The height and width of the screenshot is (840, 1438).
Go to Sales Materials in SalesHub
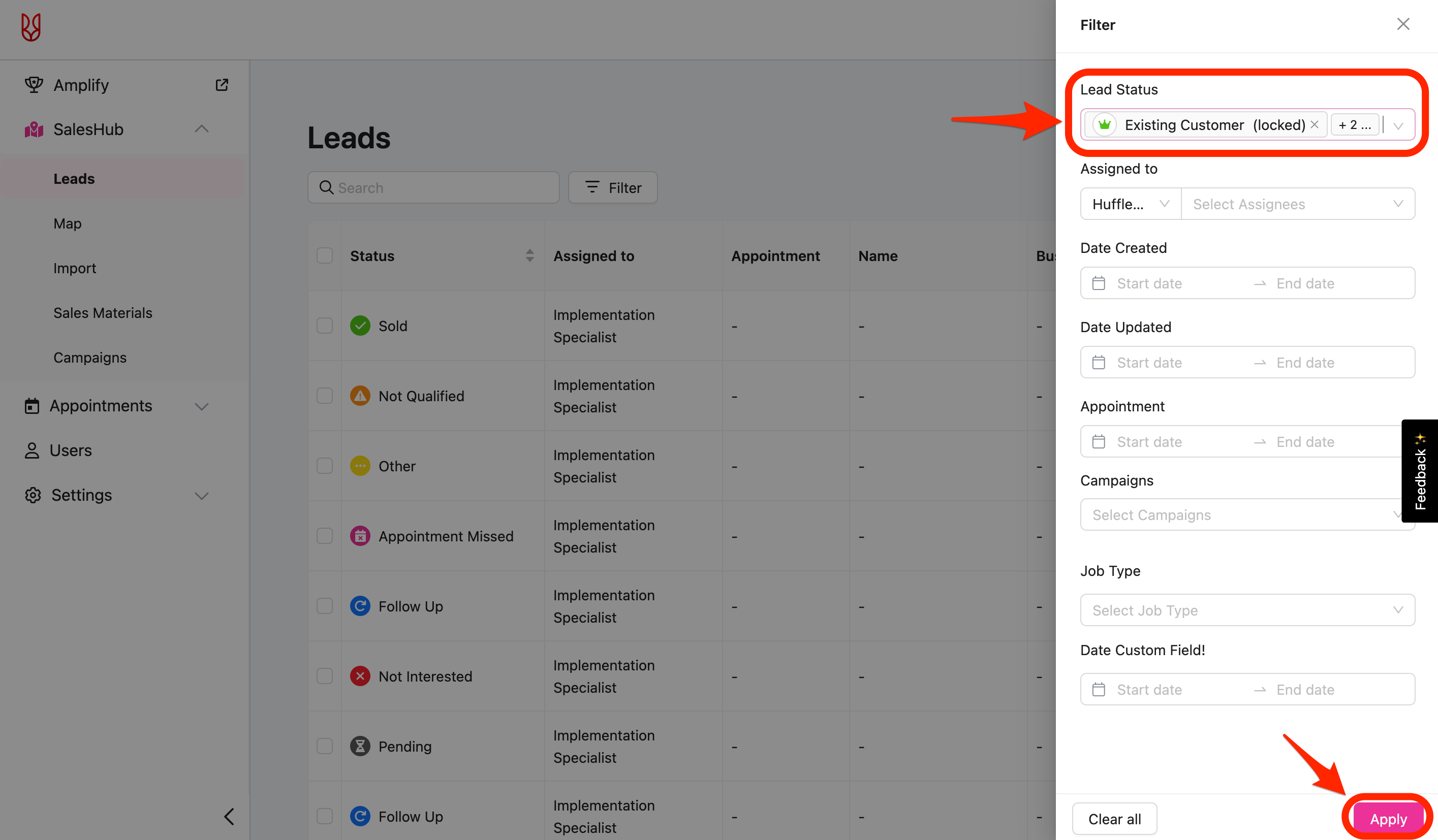pos(103,313)
